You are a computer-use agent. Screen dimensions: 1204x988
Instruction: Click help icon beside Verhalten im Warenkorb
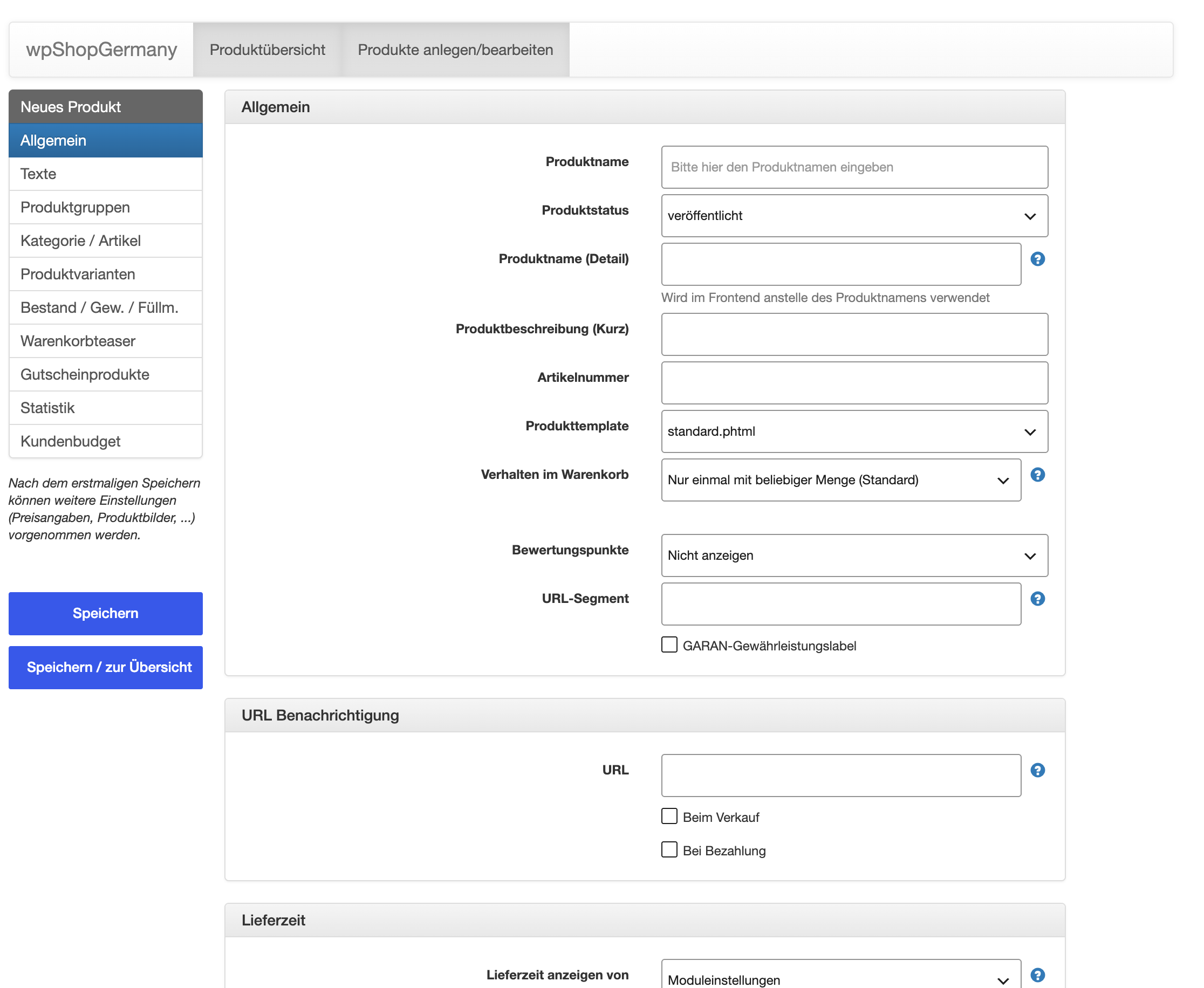pos(1037,475)
